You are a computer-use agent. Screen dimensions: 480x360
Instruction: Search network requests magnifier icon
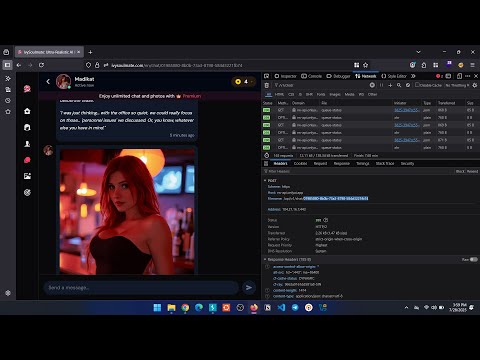click(x=399, y=85)
